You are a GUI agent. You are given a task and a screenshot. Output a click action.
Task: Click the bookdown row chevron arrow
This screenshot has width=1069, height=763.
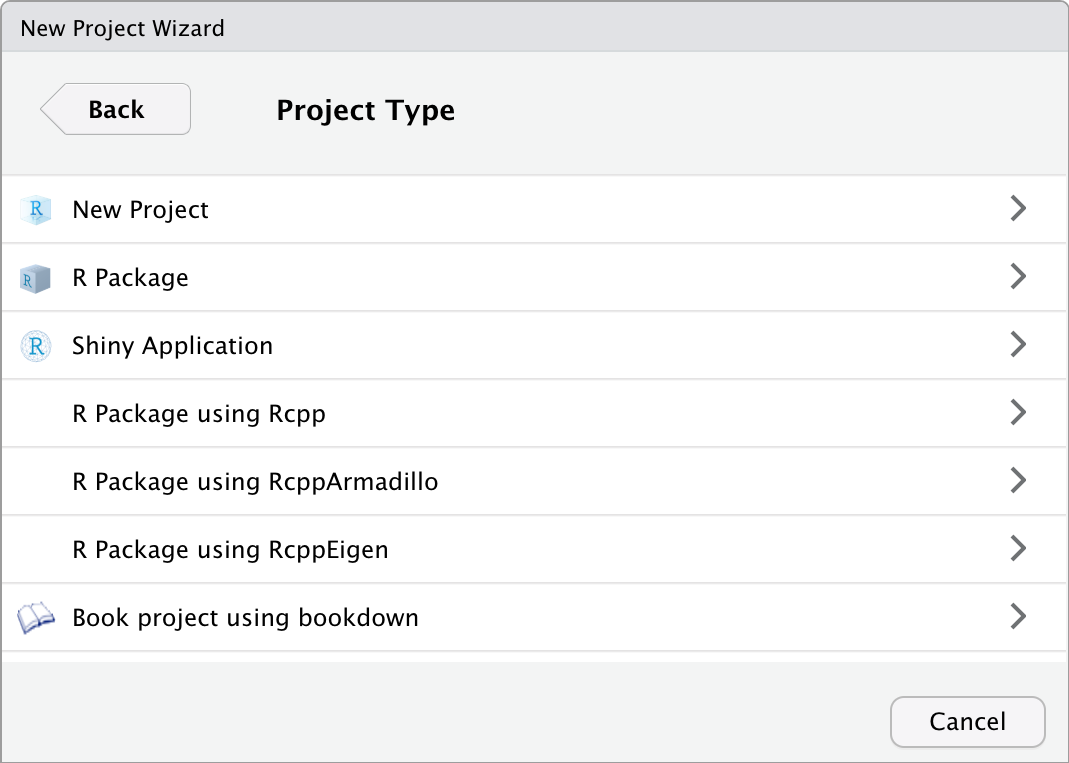pyautogui.click(x=1018, y=616)
